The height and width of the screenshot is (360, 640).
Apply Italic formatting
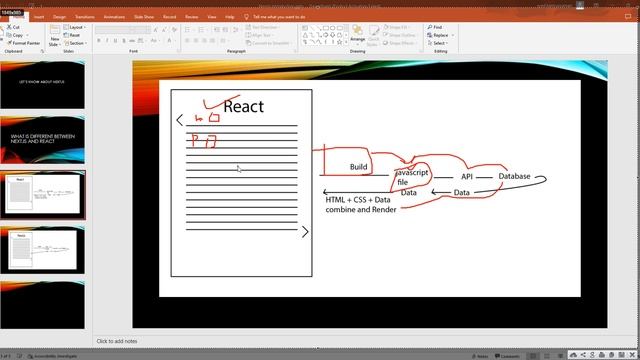coord(107,41)
